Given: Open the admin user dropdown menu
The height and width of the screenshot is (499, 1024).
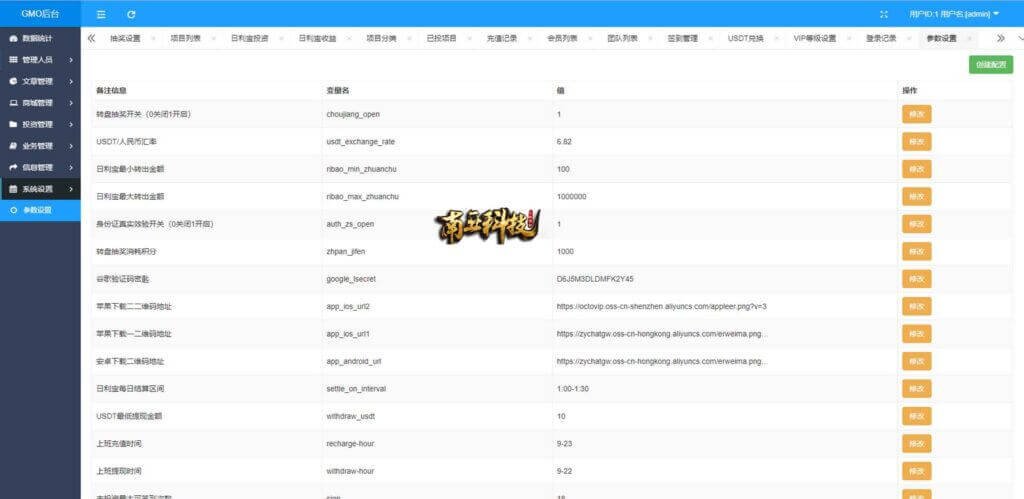Looking at the screenshot, I should click(953, 14).
